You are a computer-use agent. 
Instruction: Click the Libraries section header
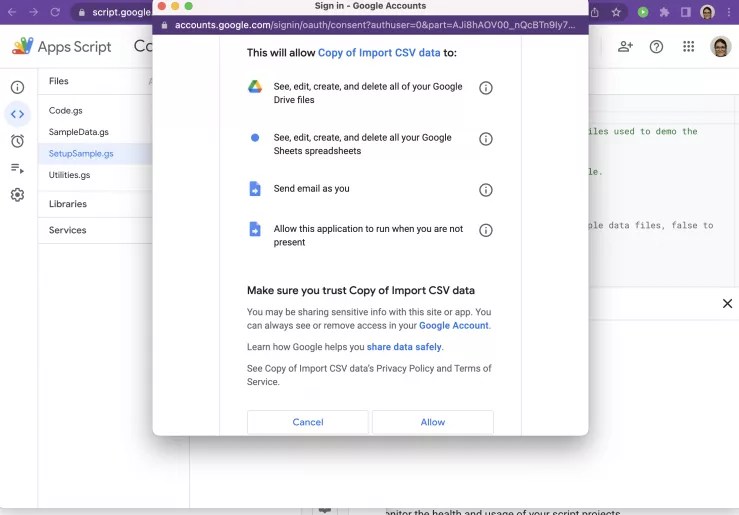[x=68, y=204]
